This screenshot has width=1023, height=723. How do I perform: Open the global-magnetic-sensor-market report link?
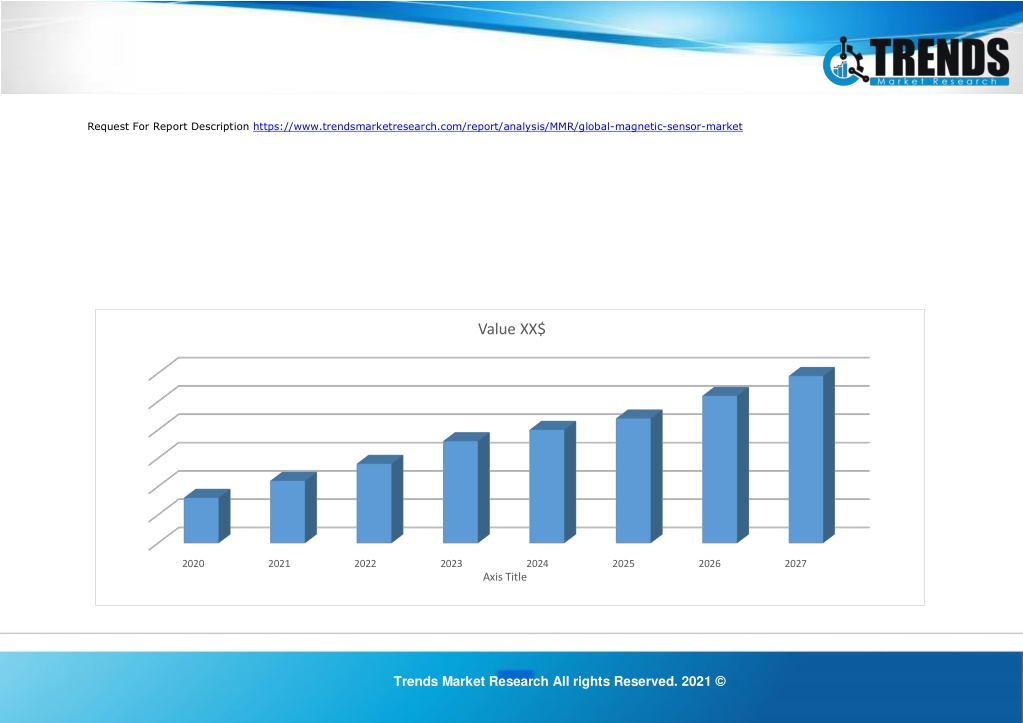tap(497, 127)
